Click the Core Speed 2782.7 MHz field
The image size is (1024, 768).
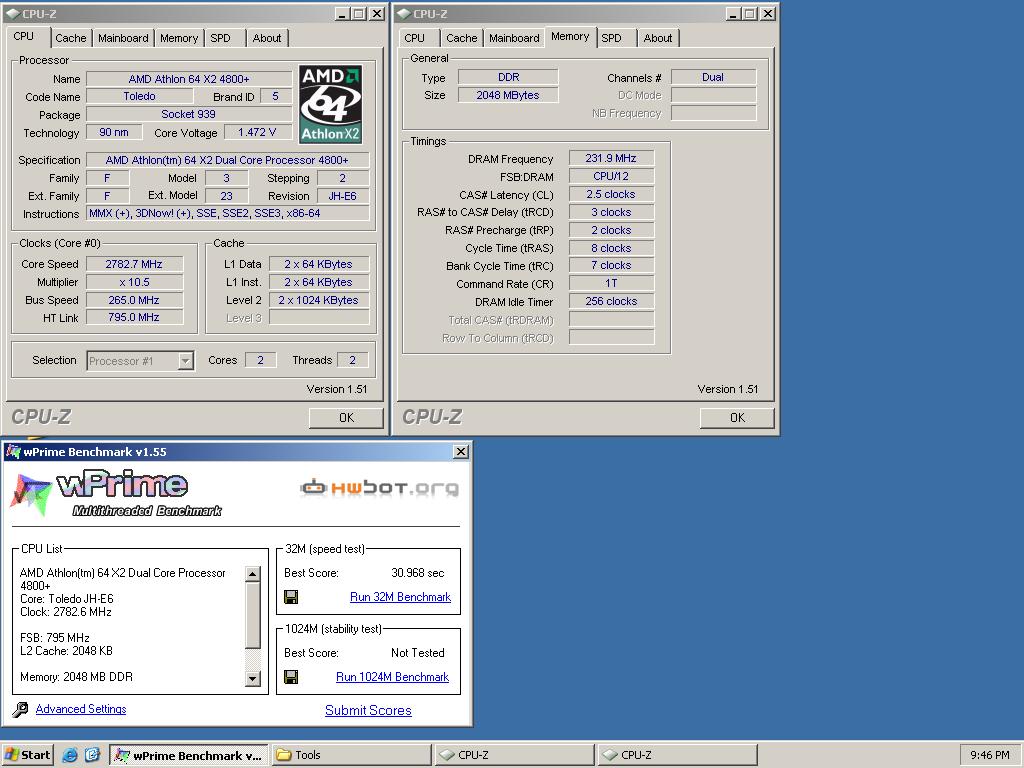(134, 264)
